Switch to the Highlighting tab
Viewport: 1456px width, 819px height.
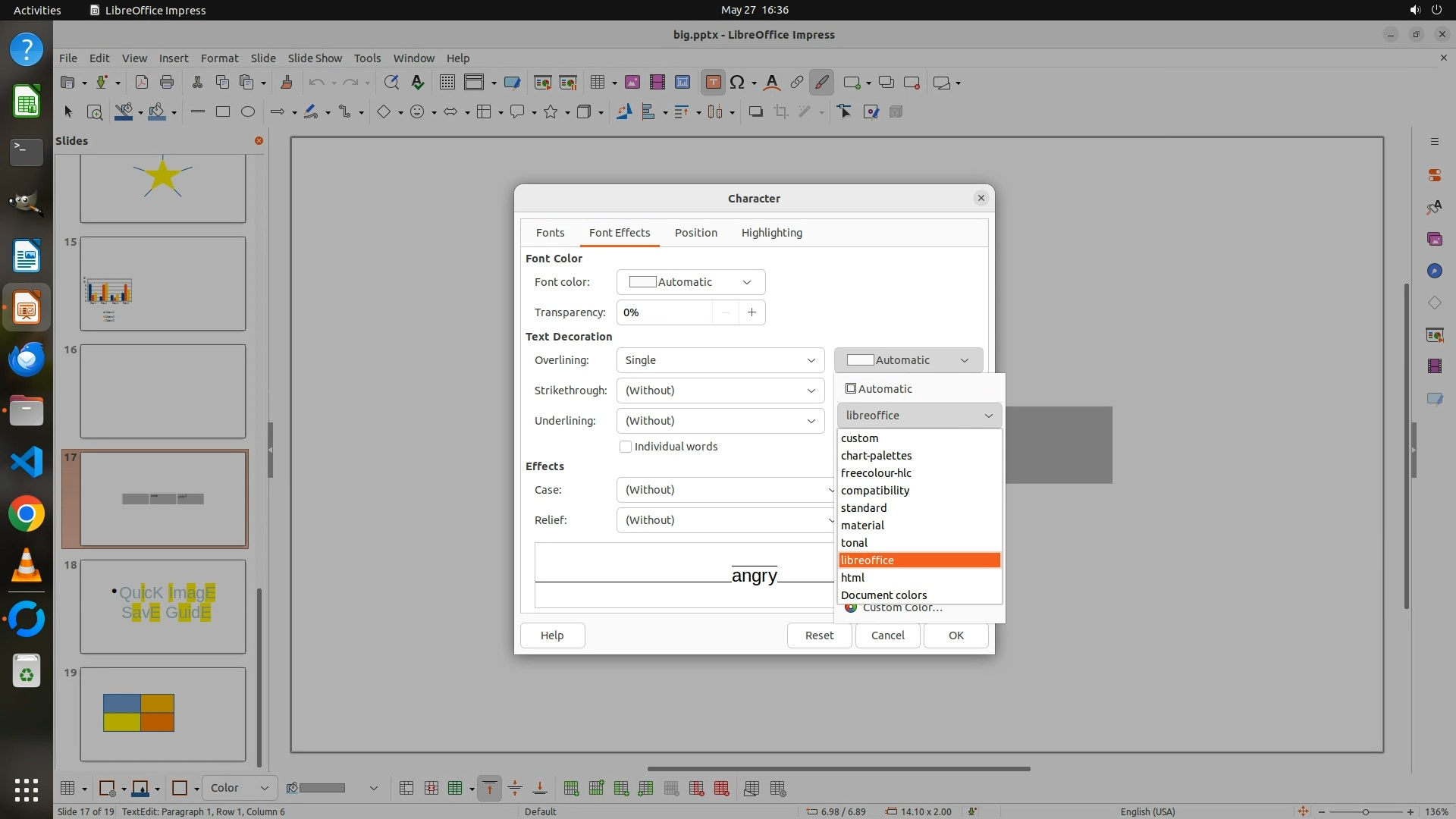pyautogui.click(x=771, y=233)
